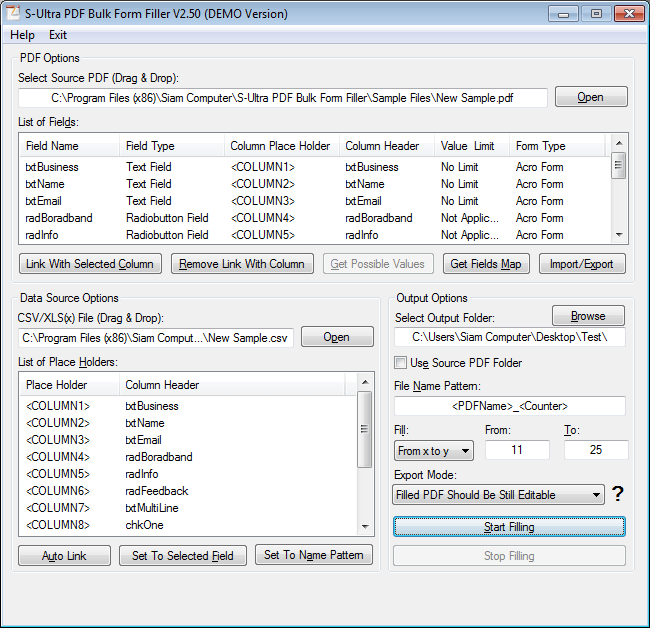
Task: Select radInfo row in Fields list
Action: tap(315, 235)
